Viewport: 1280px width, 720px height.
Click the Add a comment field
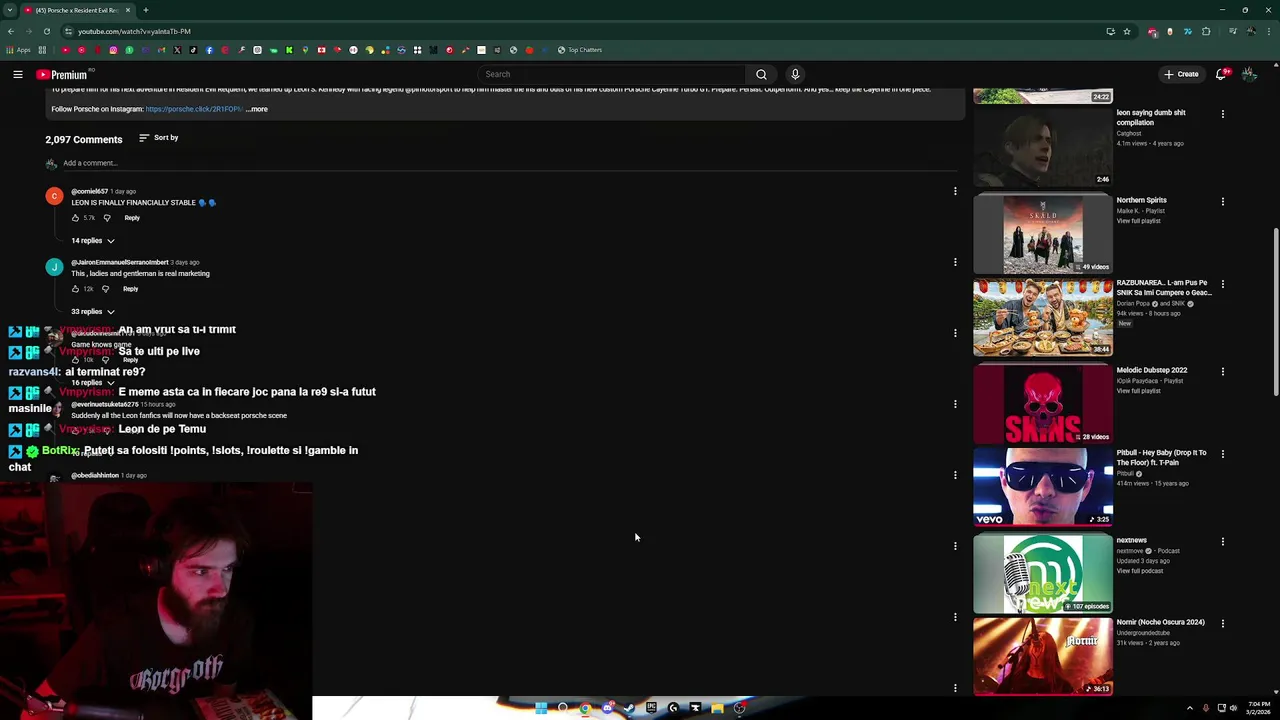click(x=510, y=163)
